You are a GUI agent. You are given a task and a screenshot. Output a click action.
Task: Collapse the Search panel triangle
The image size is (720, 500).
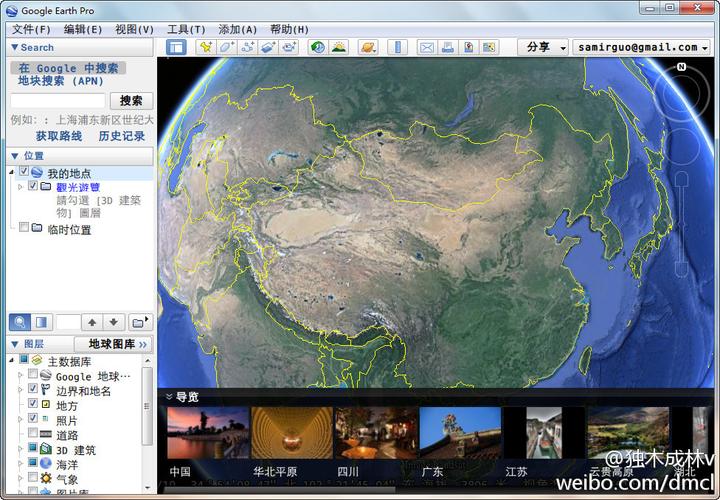(14, 47)
